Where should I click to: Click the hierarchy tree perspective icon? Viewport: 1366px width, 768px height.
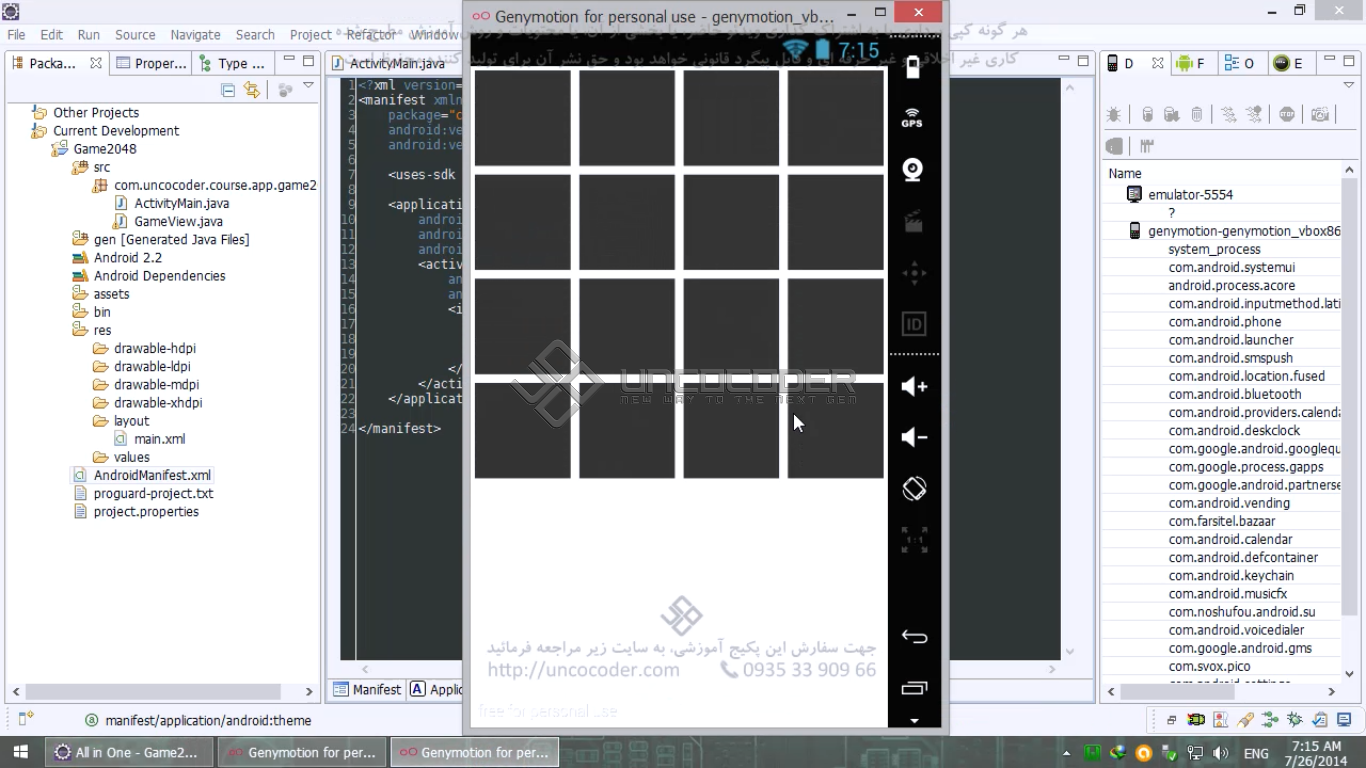(x=1270, y=719)
